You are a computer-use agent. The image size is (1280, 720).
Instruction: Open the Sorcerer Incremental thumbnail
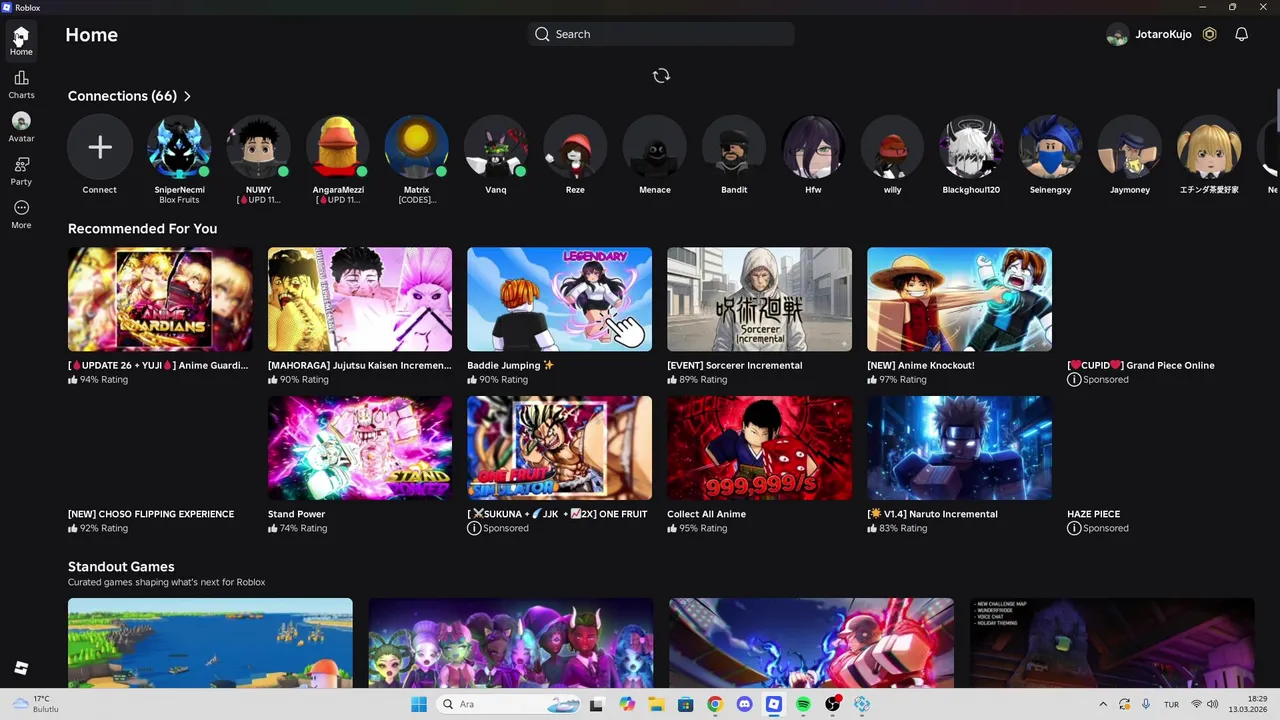(x=760, y=300)
